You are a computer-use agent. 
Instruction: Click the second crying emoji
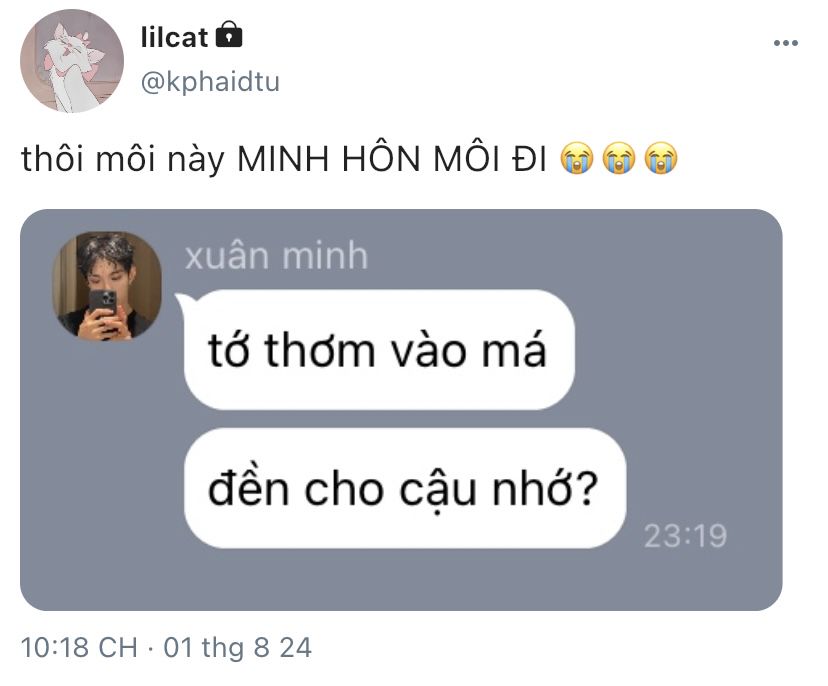619,158
